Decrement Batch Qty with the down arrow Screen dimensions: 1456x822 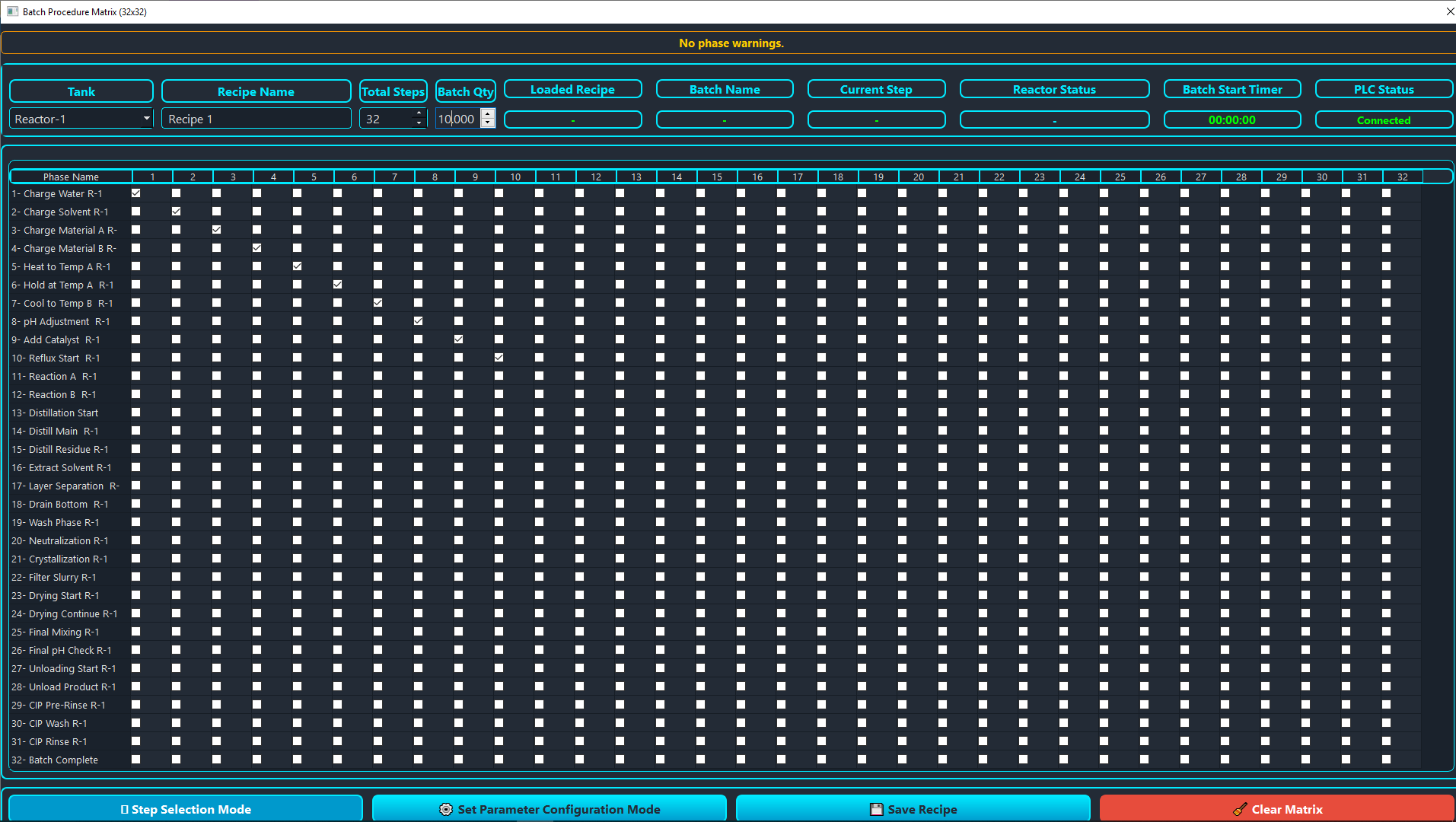click(x=488, y=123)
